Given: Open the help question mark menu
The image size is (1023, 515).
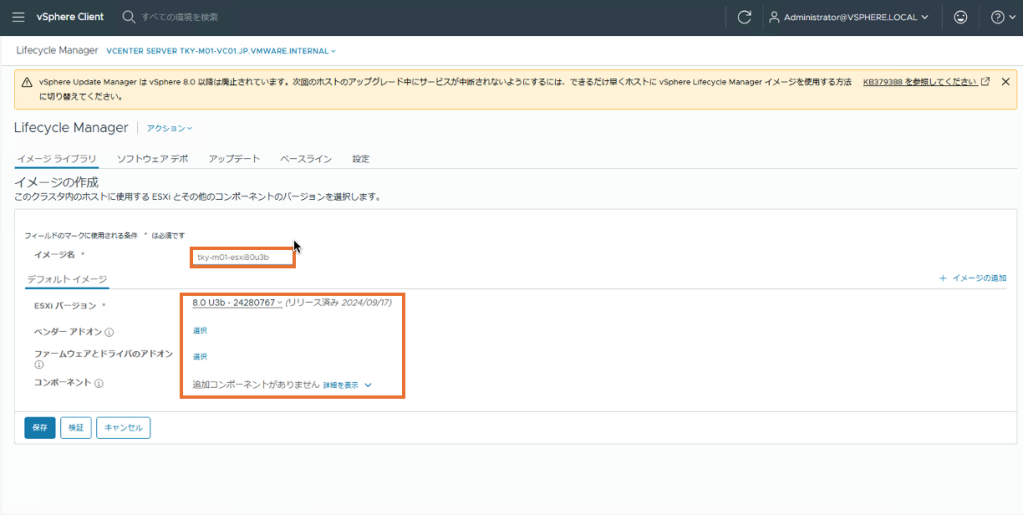Looking at the screenshot, I should [1003, 18].
